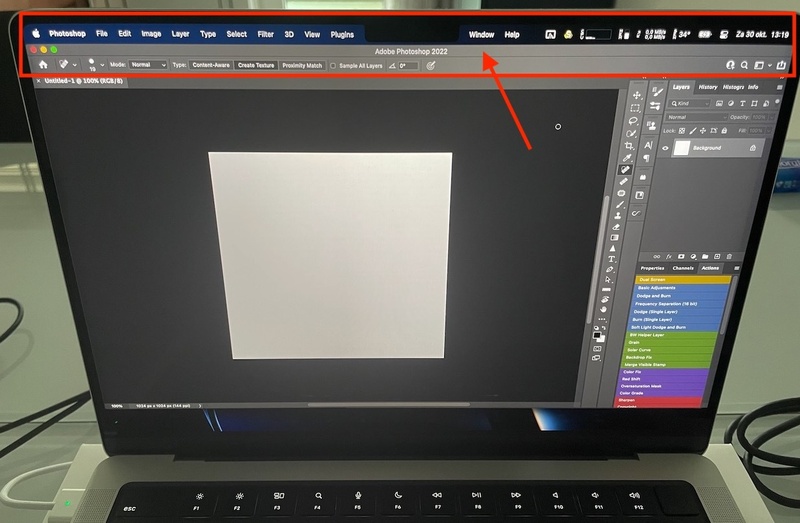Image resolution: width=800 pixels, height=523 pixels.
Task: Select the Clone Stamp tool
Action: 618,215
